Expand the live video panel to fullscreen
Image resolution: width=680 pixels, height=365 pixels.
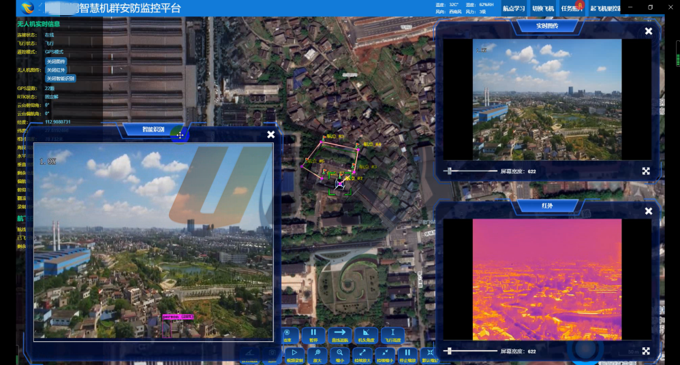coord(646,171)
